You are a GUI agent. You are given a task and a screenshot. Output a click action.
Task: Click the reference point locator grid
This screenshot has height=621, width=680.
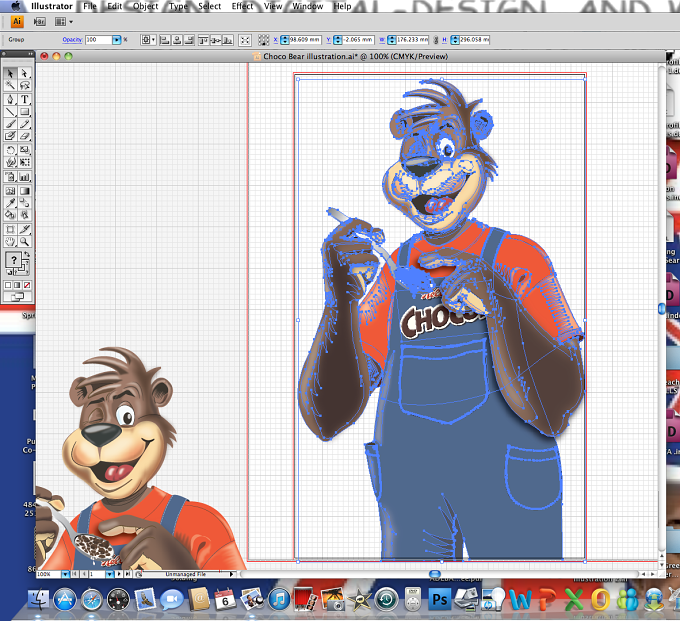click(x=263, y=40)
